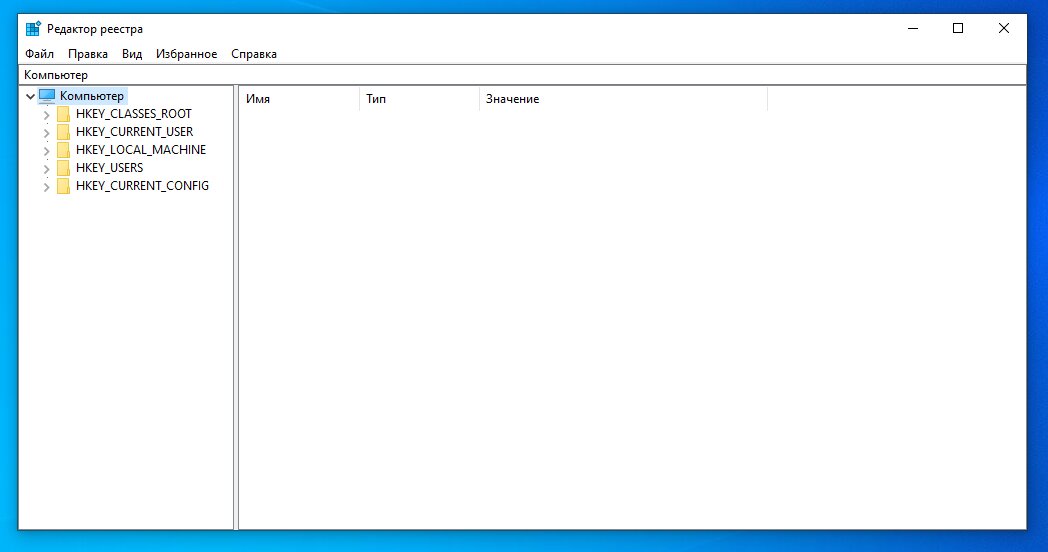Select HKEY_CURRENT_CONFIG in the tree
This screenshot has height=552, width=1048.
coord(142,186)
